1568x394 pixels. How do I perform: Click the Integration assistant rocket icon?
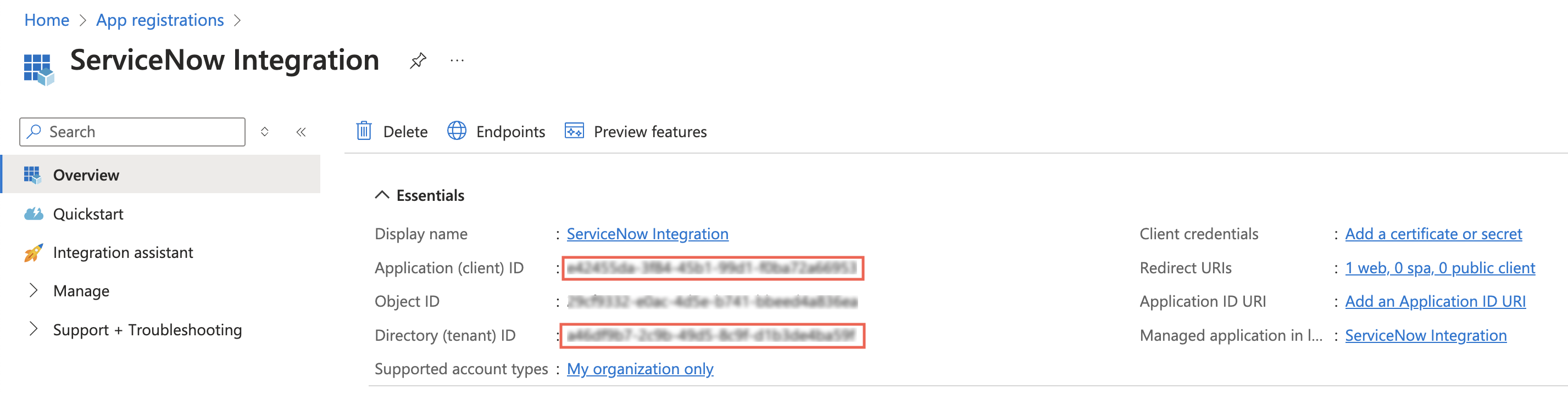tap(34, 252)
